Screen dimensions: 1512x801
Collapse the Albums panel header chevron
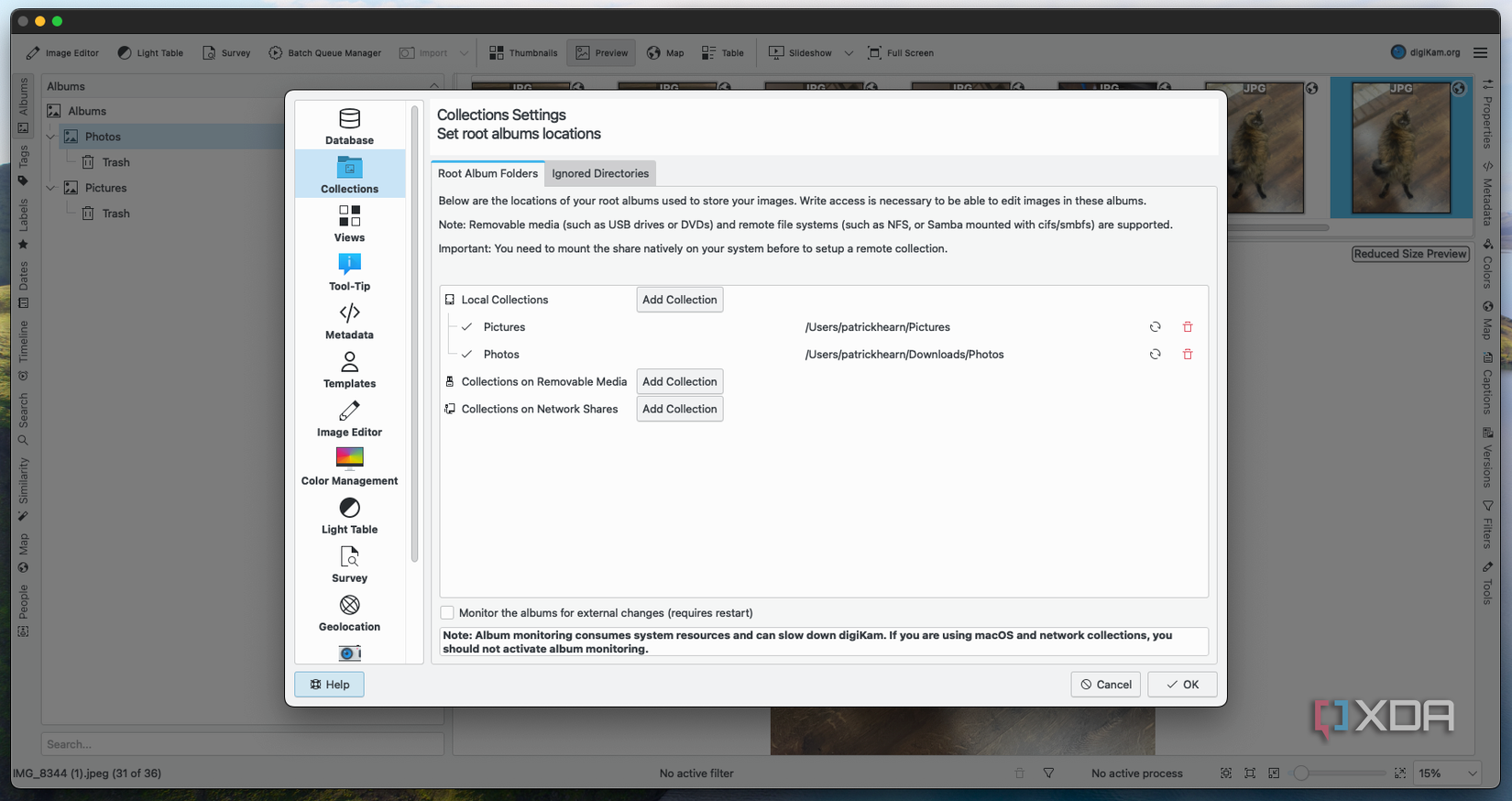point(433,86)
